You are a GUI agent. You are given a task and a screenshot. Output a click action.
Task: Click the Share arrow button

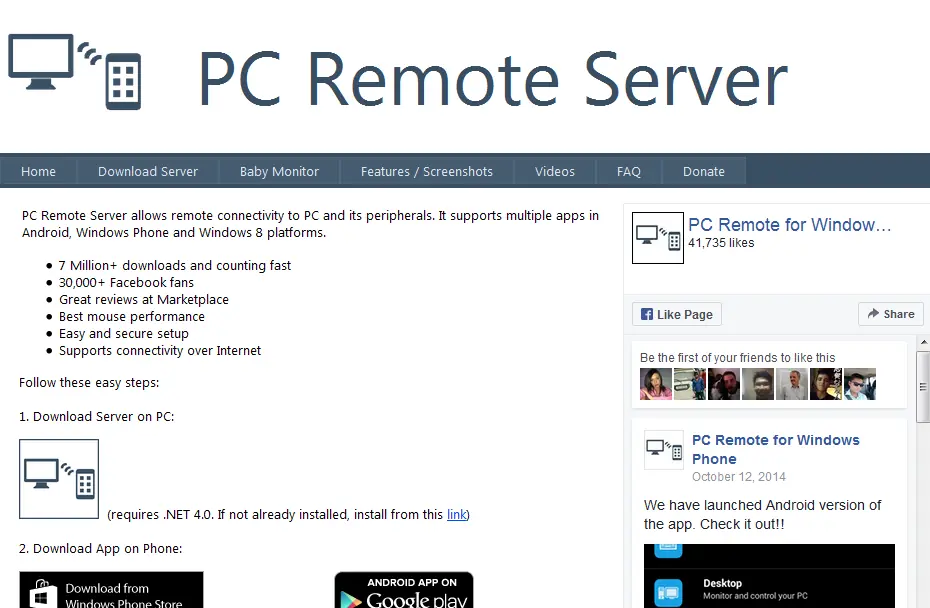(x=891, y=314)
